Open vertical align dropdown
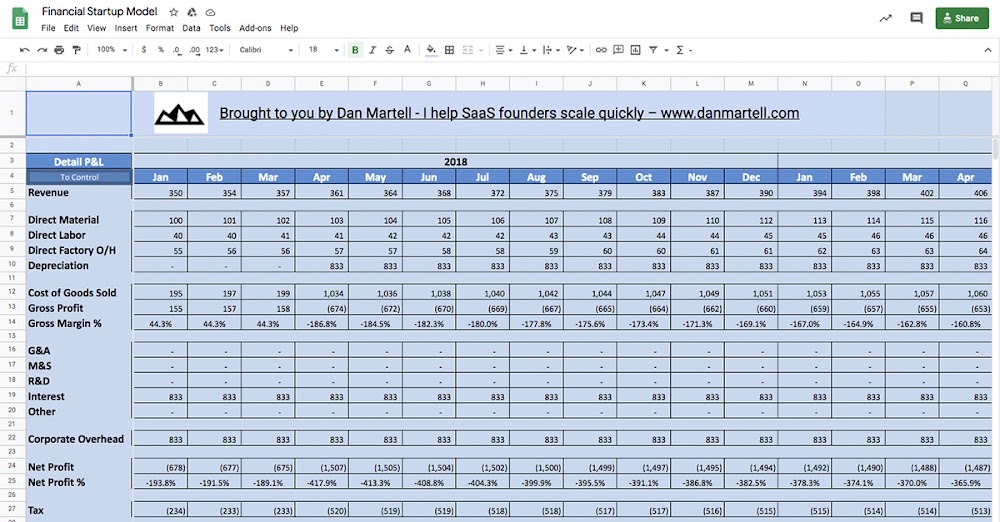Viewport: 1000px width, 522px height. pyautogui.click(x=527, y=50)
